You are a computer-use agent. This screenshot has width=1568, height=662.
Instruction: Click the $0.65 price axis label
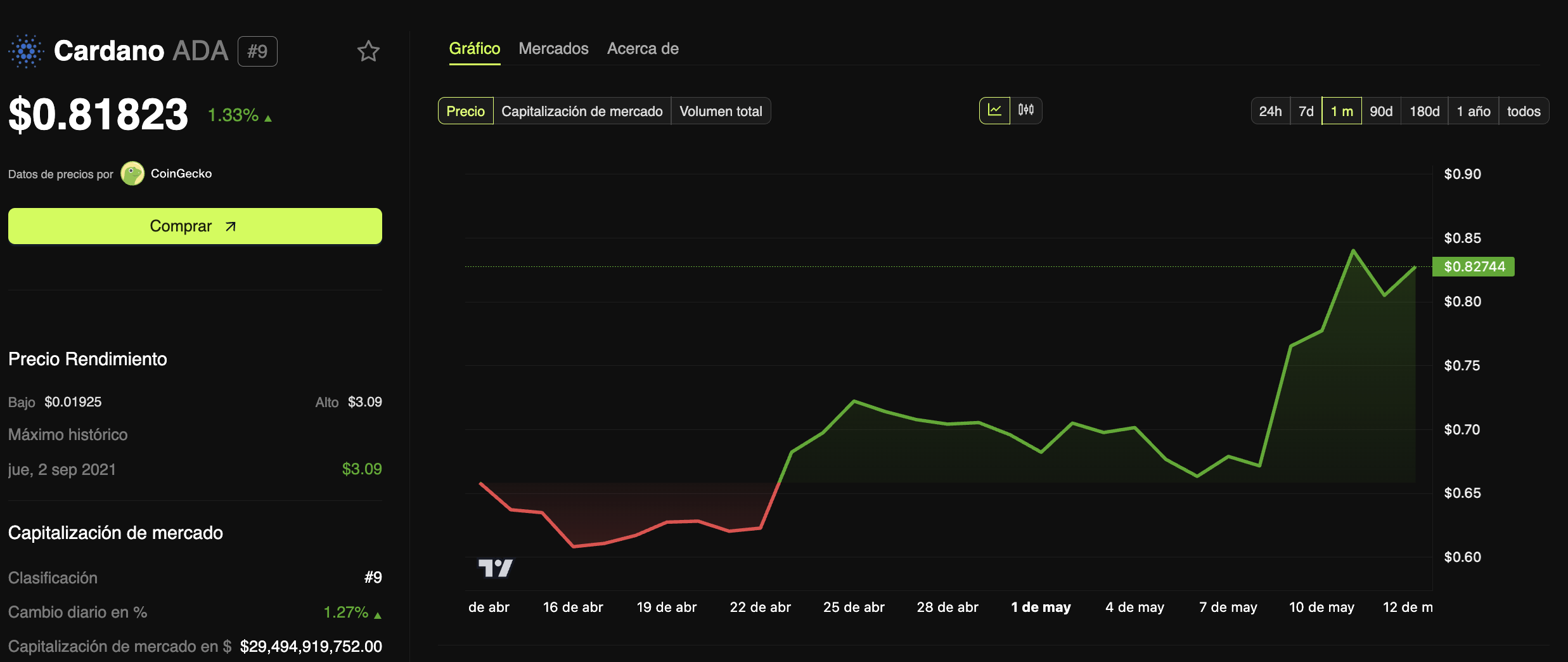tap(1462, 493)
